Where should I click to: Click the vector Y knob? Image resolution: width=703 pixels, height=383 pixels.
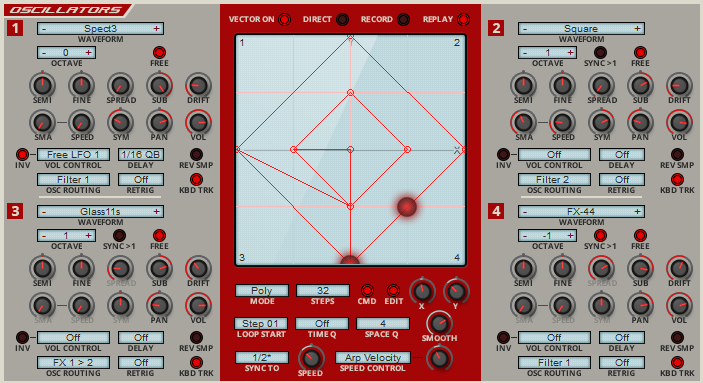(456, 291)
